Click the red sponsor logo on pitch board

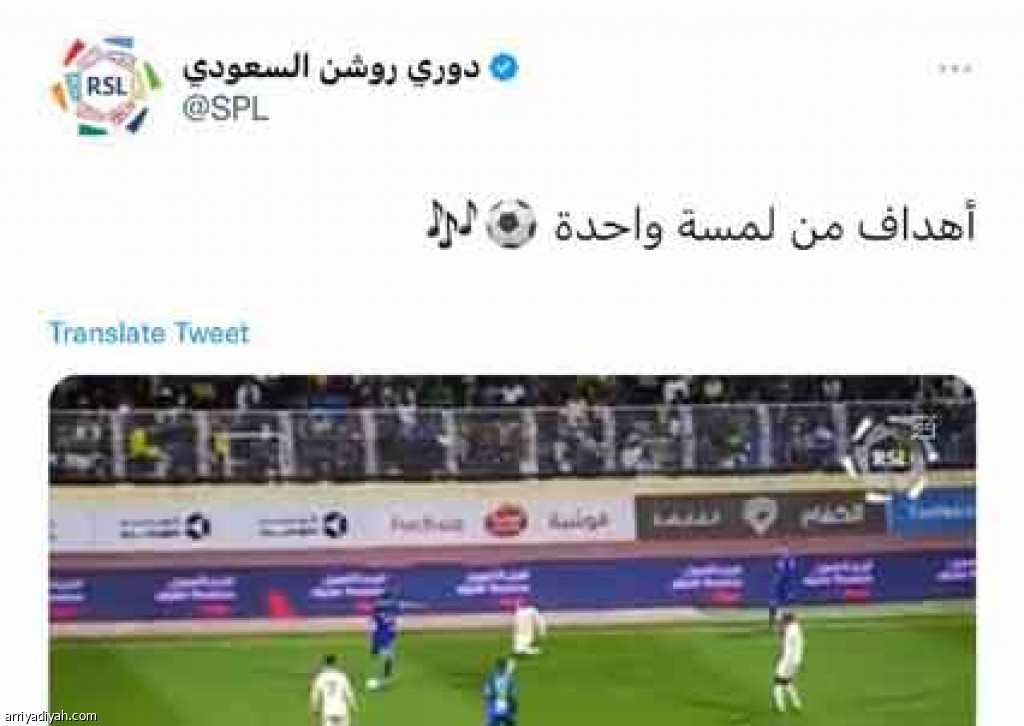(506, 521)
